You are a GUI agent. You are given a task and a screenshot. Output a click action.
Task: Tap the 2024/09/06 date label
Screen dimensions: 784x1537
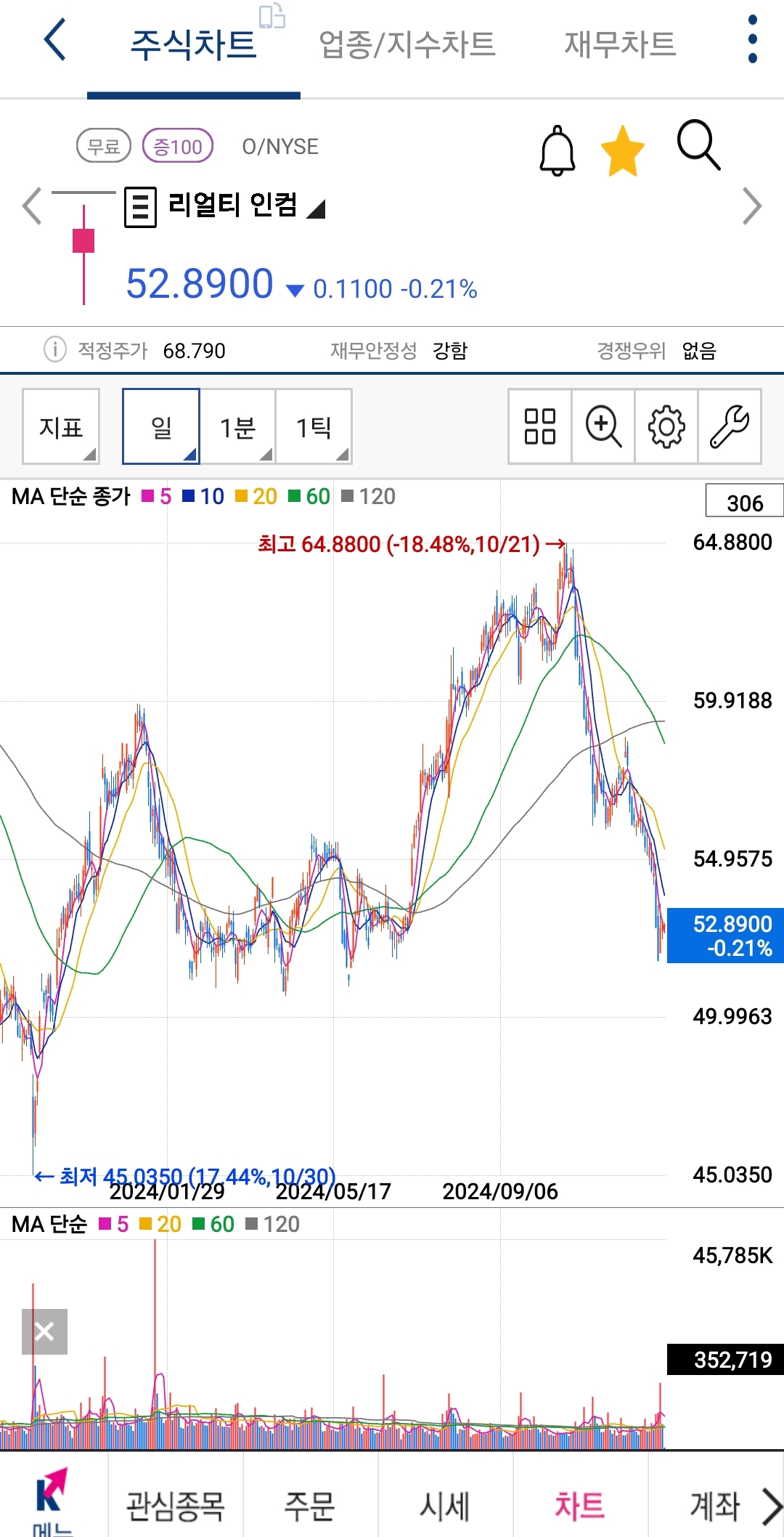point(500,1192)
